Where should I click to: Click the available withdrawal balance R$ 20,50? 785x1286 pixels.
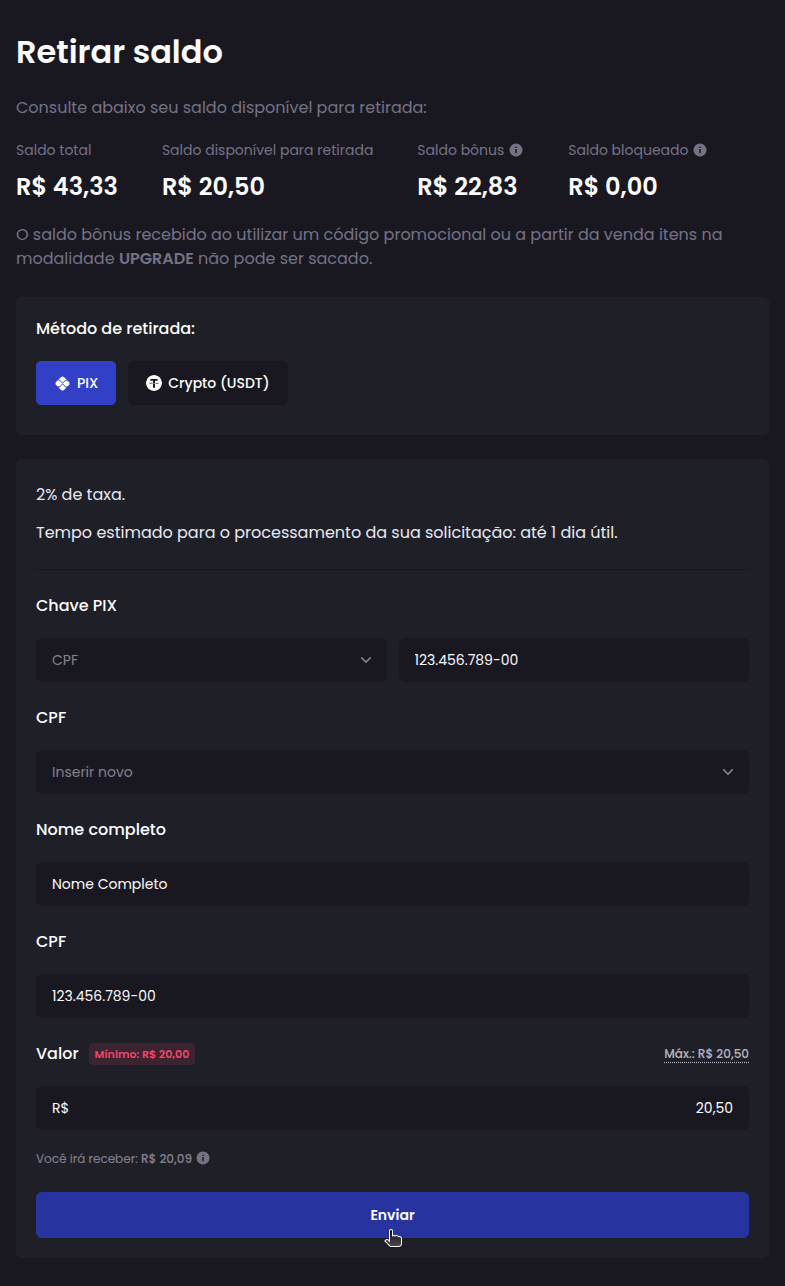click(213, 186)
